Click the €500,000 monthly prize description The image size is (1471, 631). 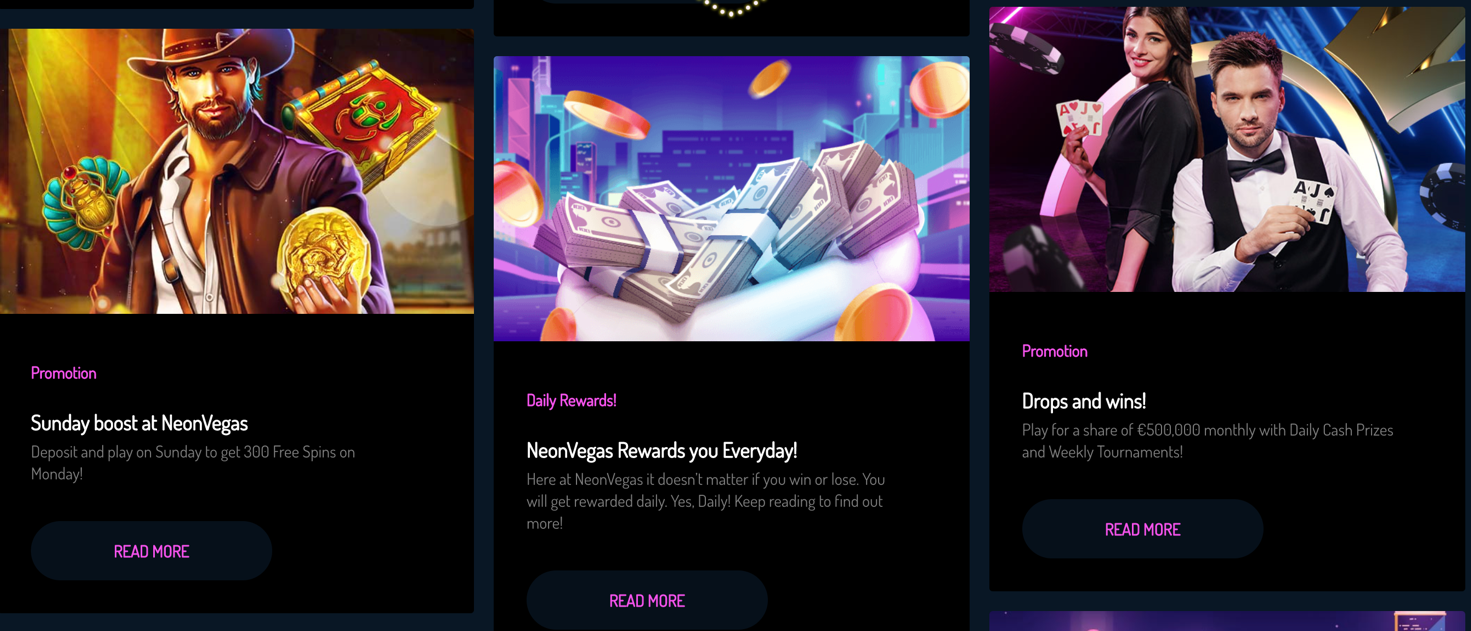1207,441
